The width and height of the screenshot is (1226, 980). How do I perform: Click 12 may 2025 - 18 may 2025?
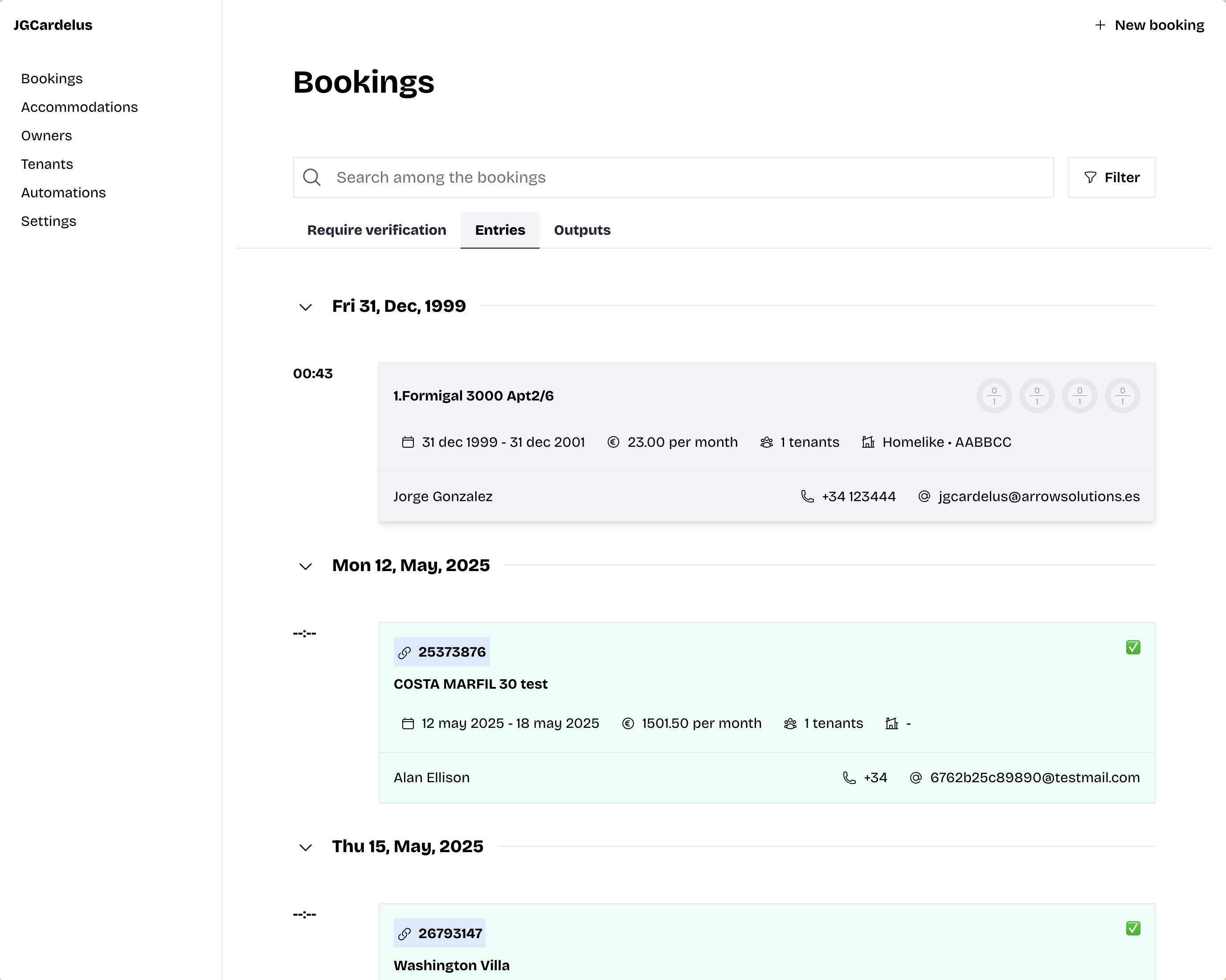click(x=510, y=723)
